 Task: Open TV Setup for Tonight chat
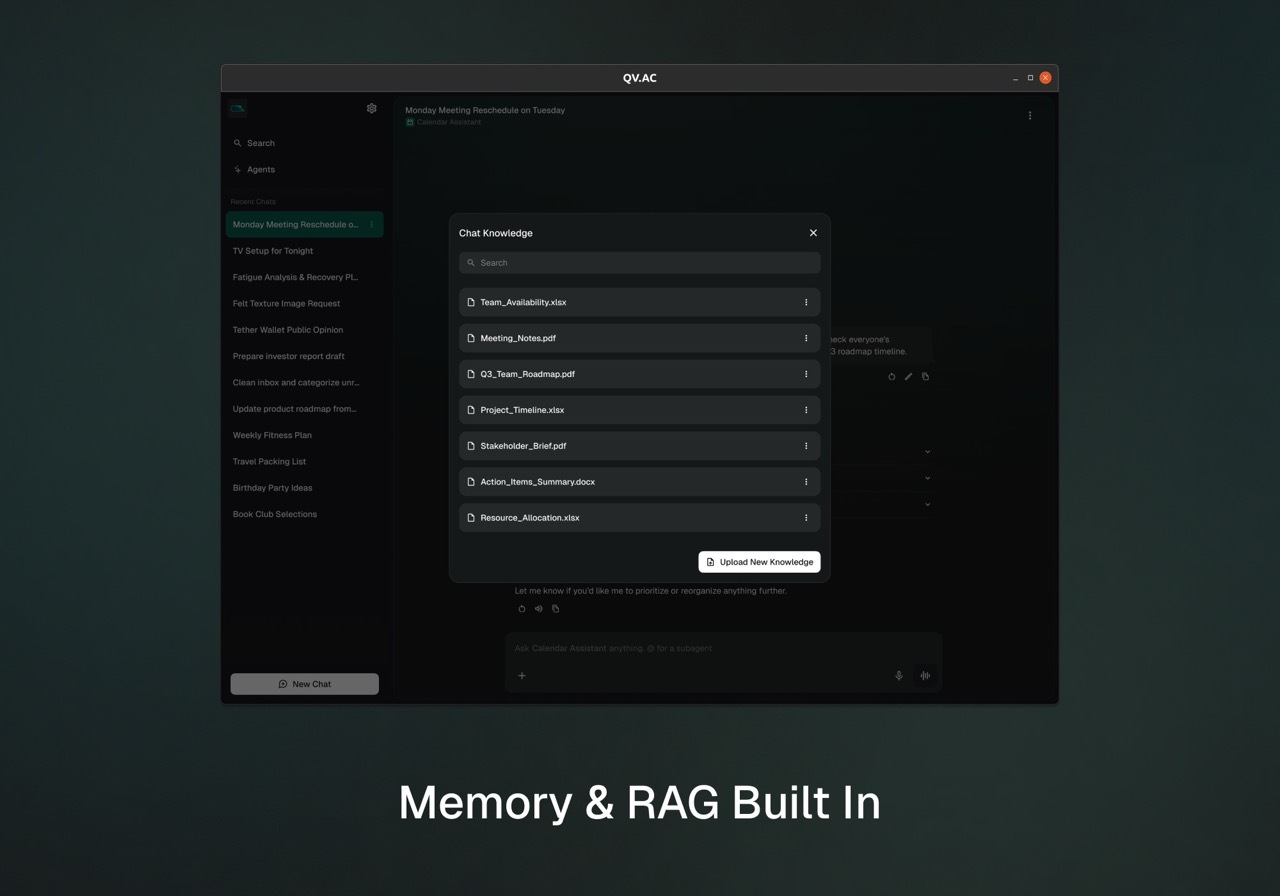coord(273,251)
